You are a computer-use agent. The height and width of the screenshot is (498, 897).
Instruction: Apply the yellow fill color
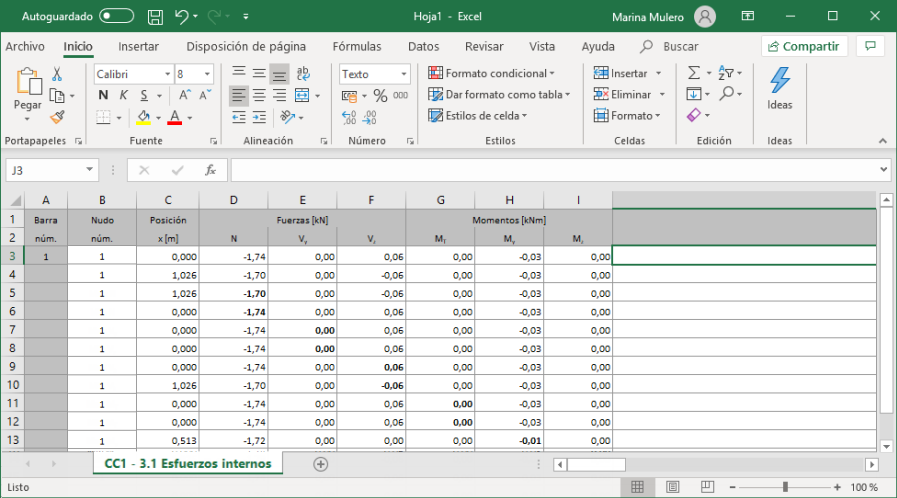pyautogui.click(x=144, y=117)
